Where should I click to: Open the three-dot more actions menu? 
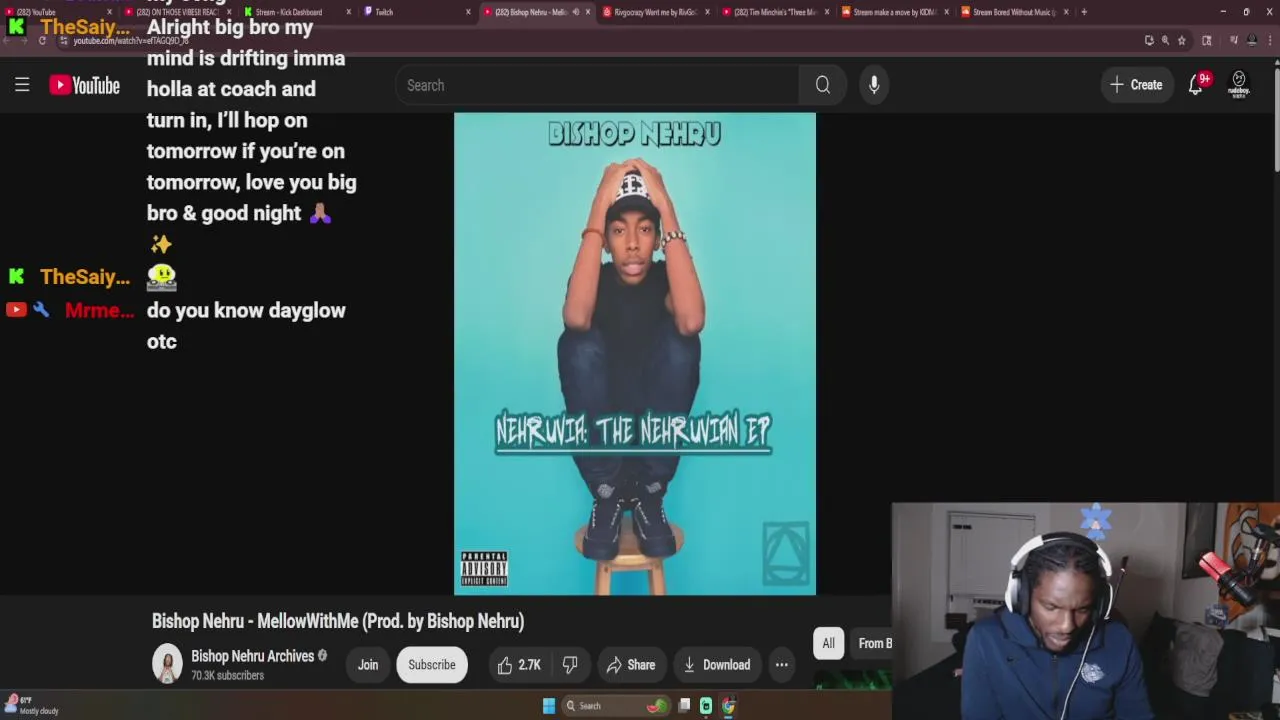[x=782, y=665]
